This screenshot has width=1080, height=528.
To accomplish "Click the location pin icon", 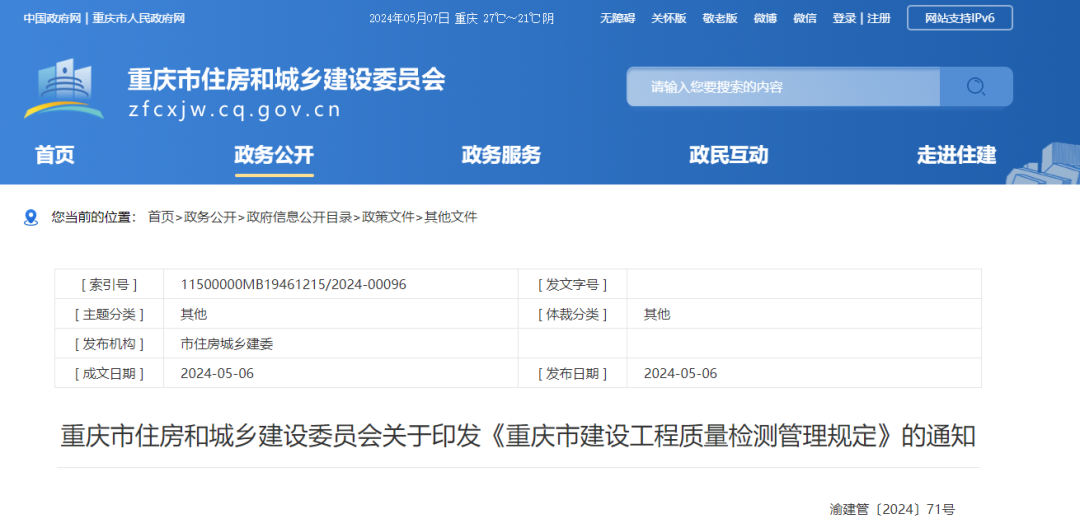I will point(31,217).
